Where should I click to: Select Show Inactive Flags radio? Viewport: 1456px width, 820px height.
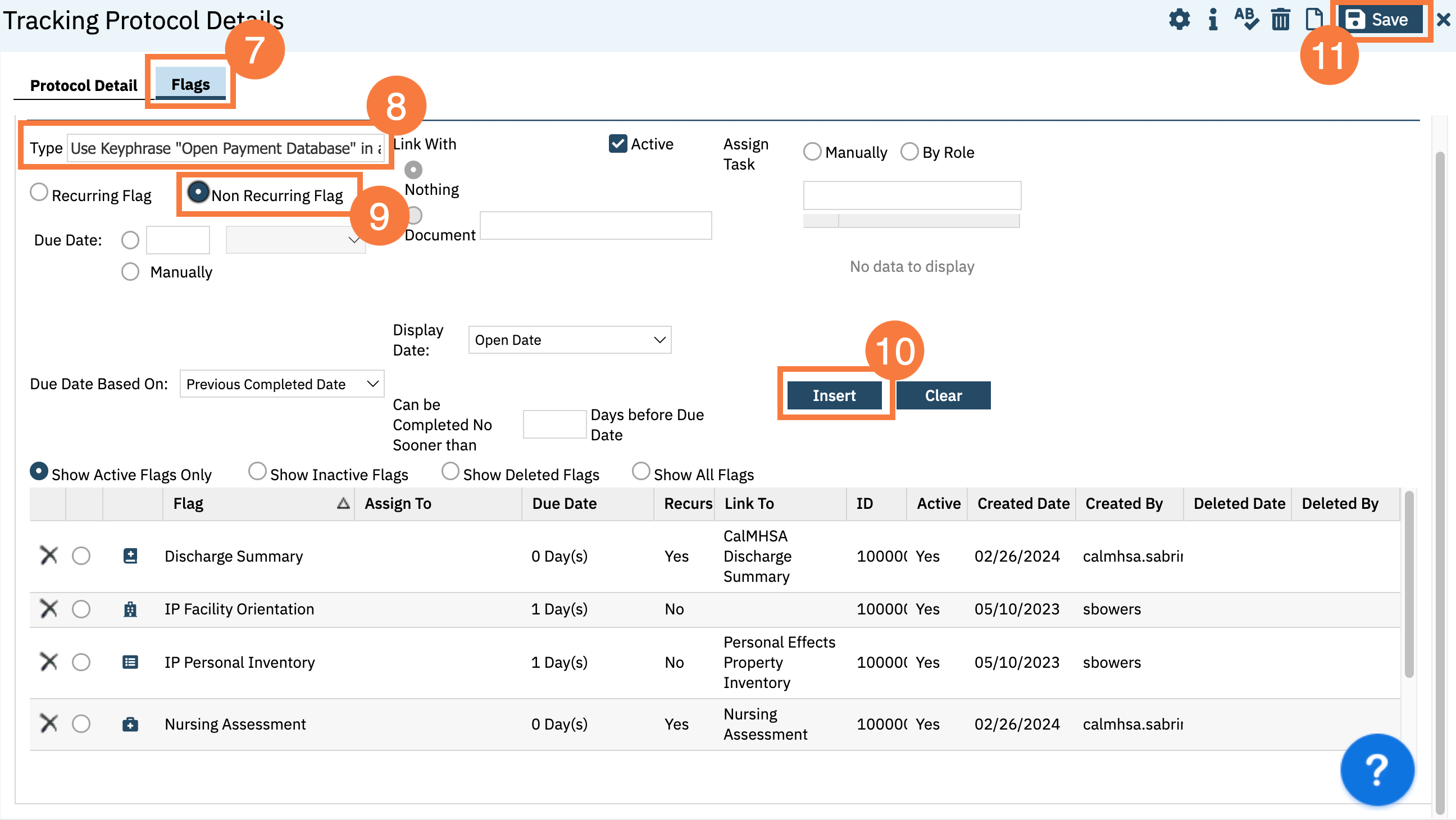click(x=257, y=471)
